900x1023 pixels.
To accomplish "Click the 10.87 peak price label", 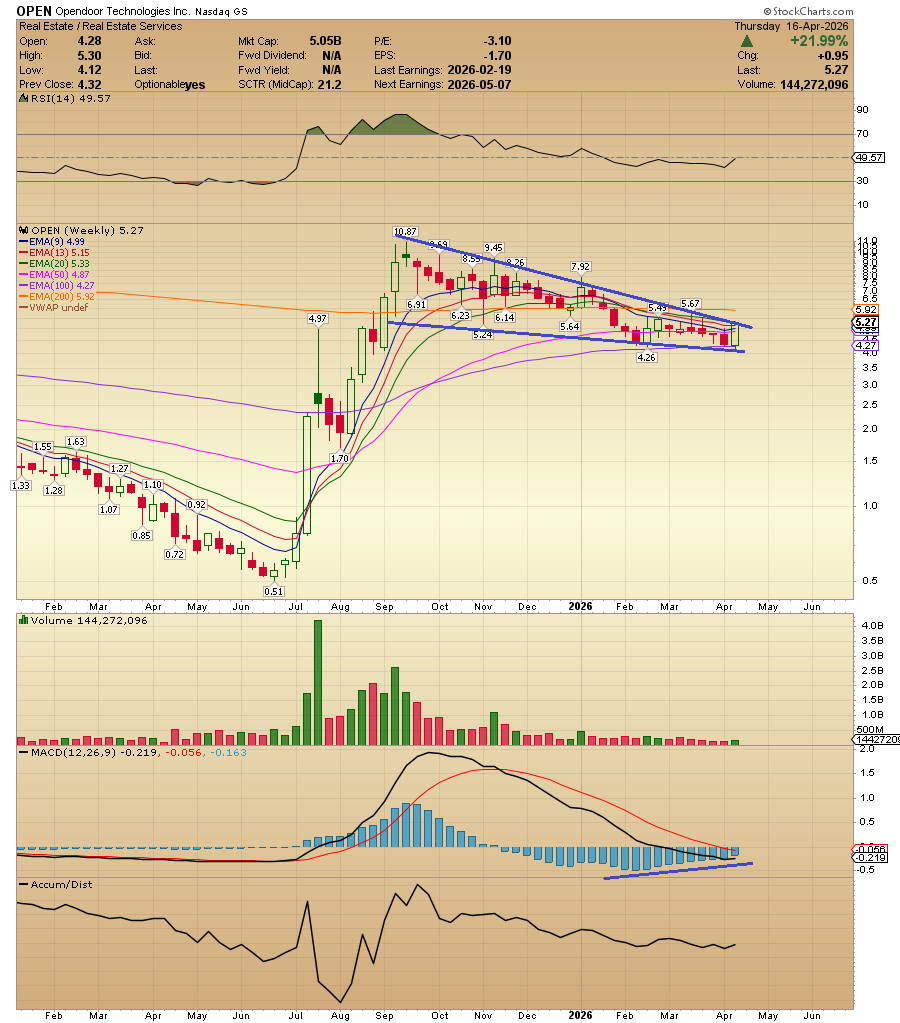I will 405,232.
